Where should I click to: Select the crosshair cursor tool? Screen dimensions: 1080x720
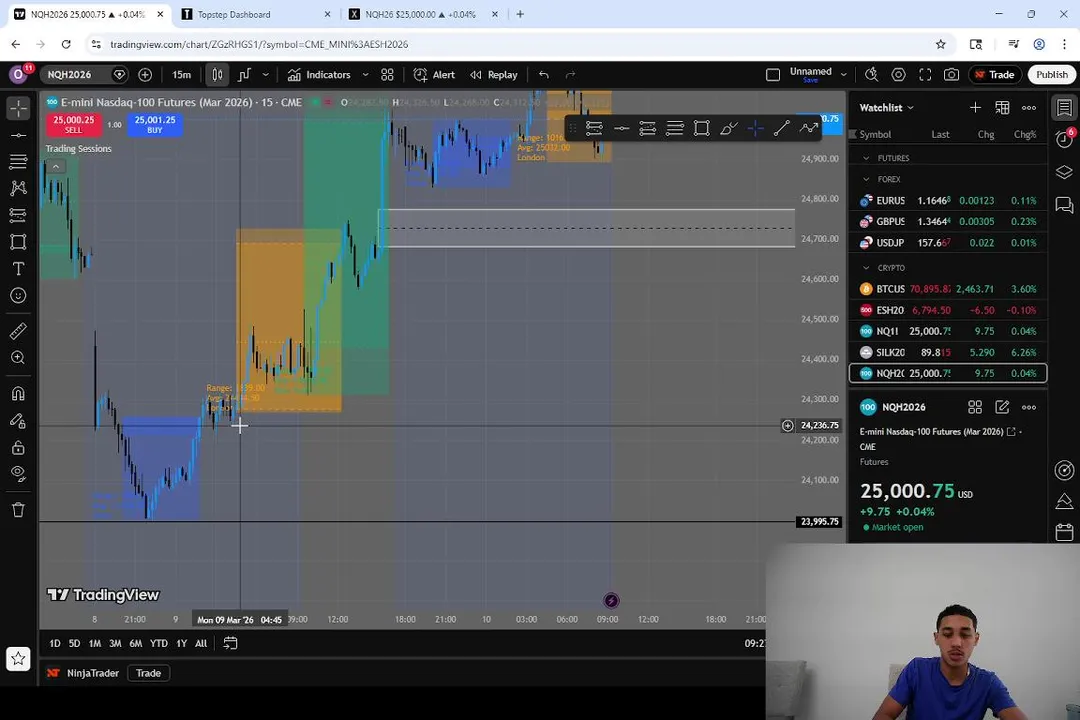19,108
